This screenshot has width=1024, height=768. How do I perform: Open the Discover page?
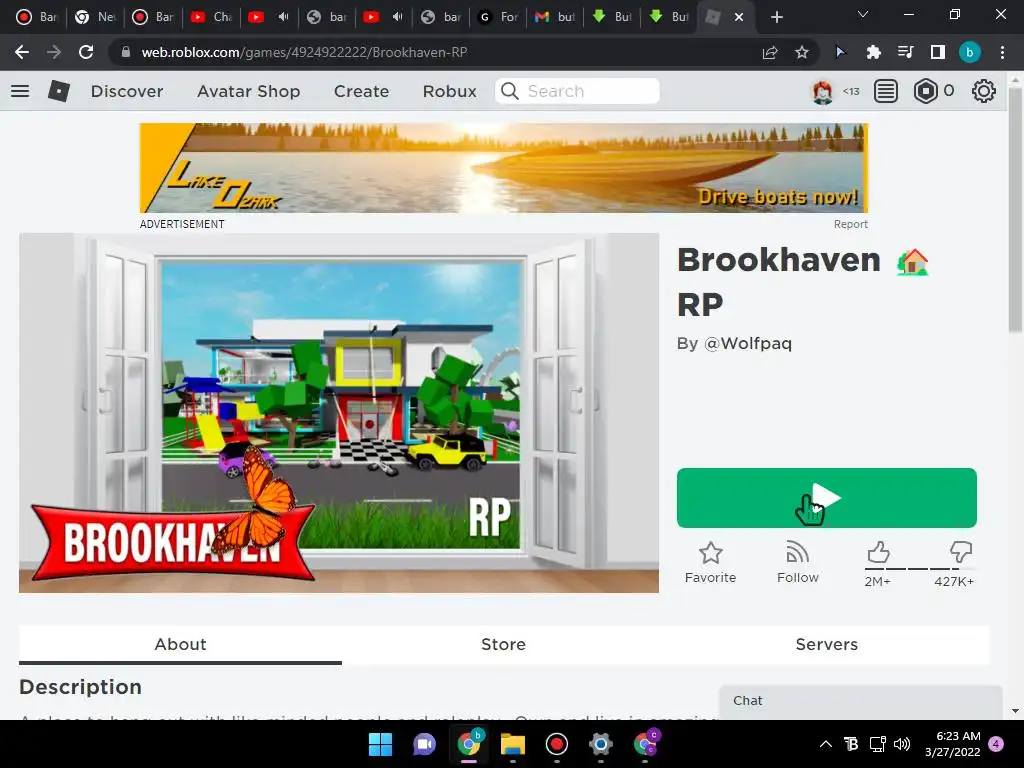(x=127, y=91)
